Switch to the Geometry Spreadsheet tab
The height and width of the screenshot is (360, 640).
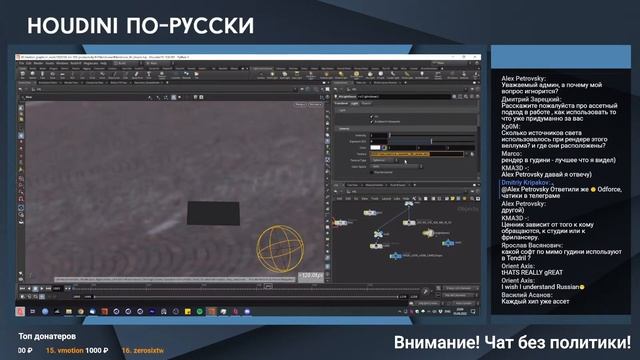pos(147,82)
